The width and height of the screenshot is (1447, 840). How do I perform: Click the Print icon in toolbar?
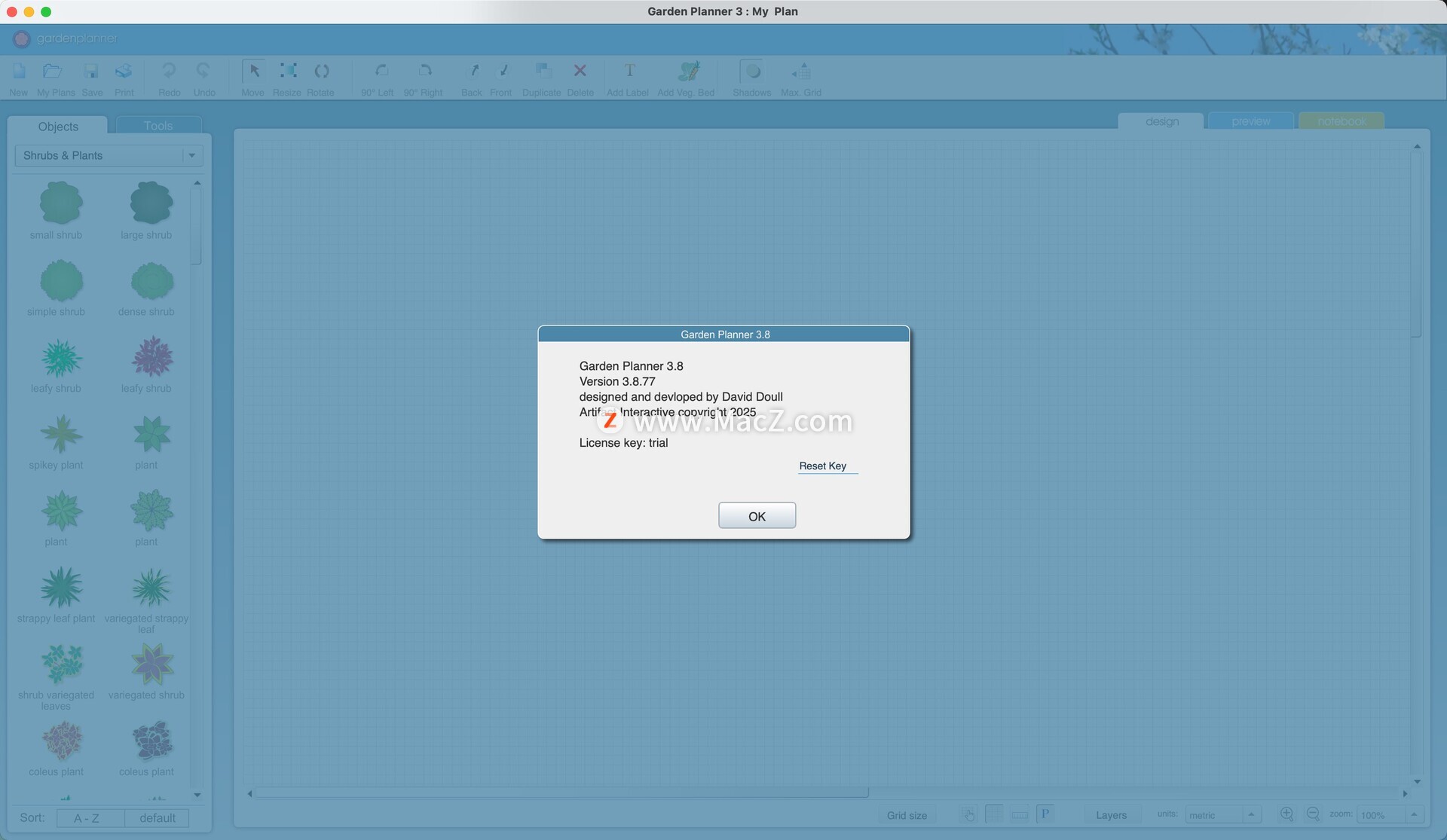[x=124, y=72]
